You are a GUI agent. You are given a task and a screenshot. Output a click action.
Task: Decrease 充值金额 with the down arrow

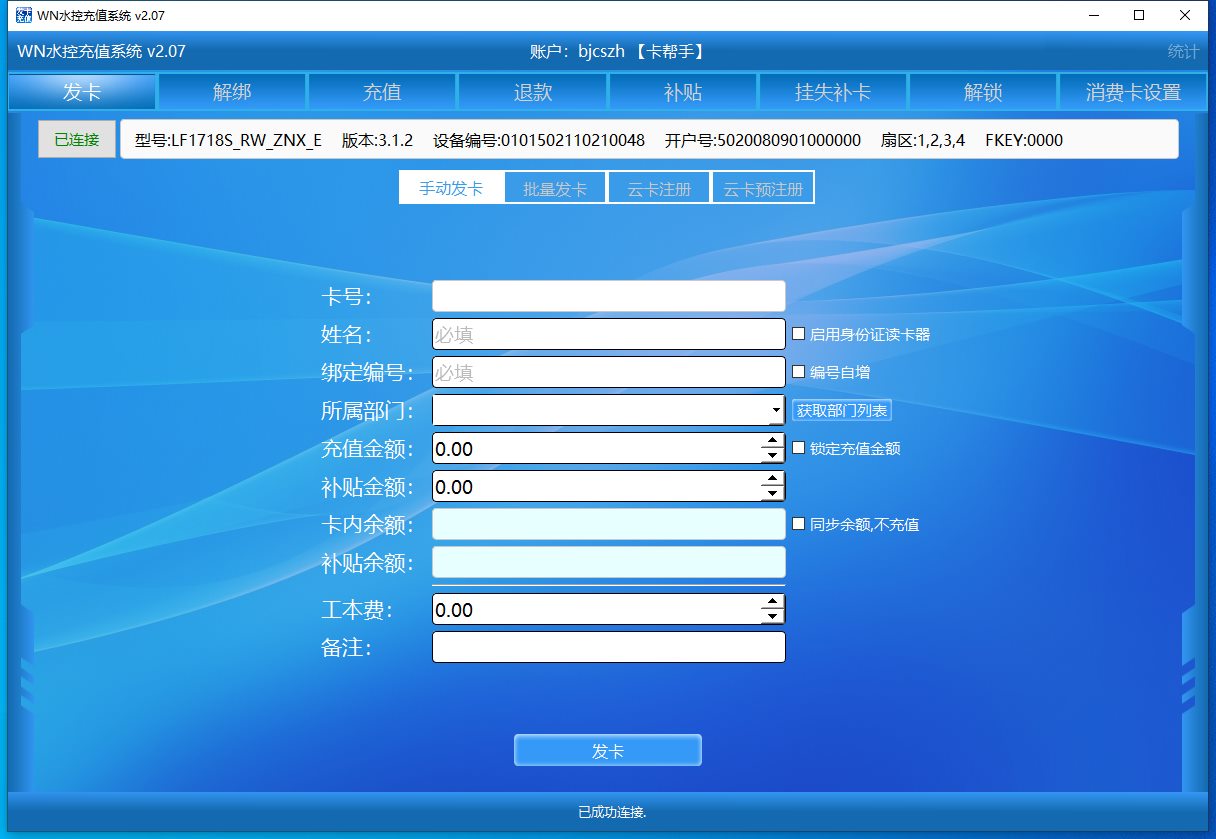[771, 456]
